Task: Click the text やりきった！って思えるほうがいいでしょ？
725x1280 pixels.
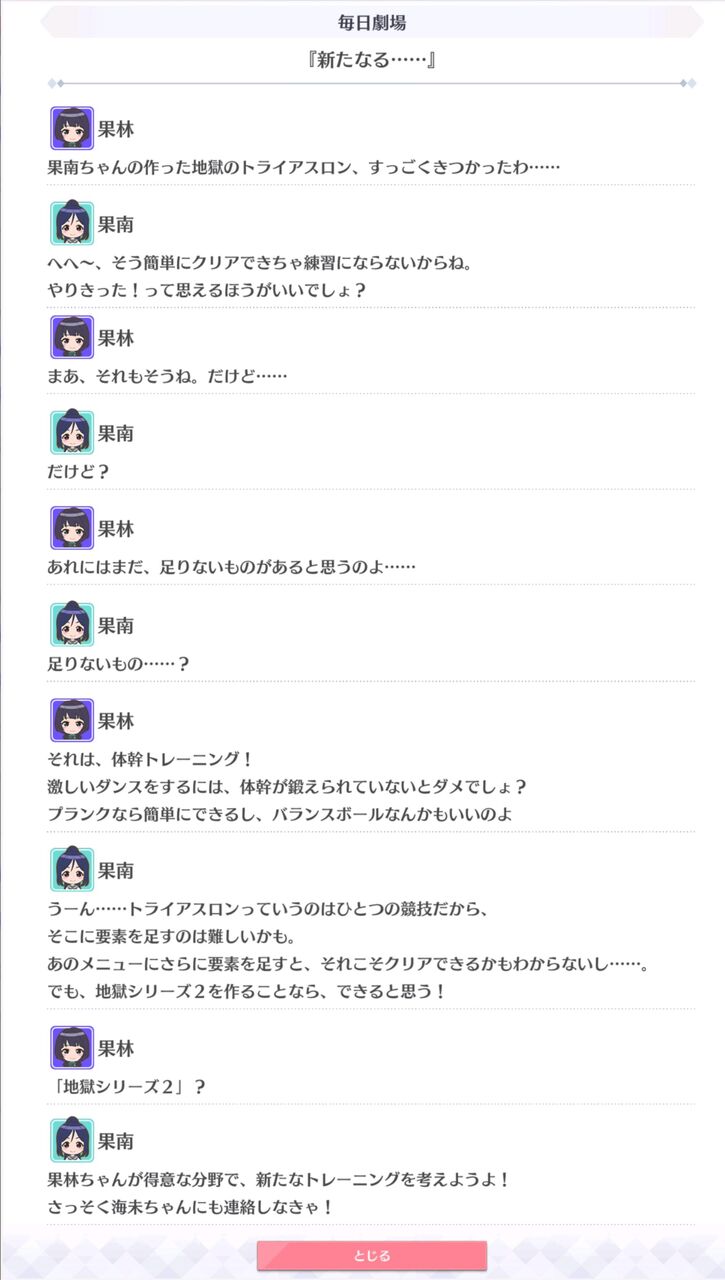Action: pyautogui.click(x=206, y=290)
